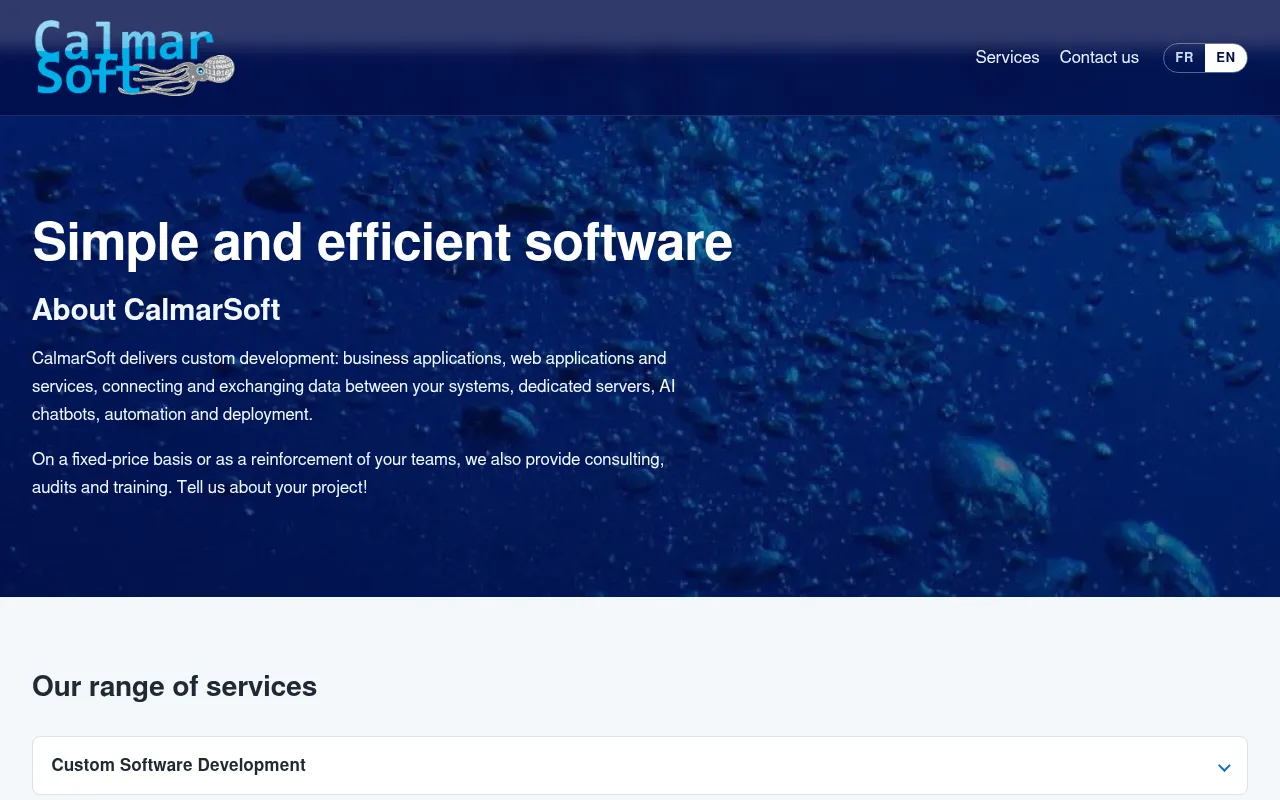1280x800 pixels.
Task: Click the paragraph starting 'On a fixed-price basis'
Action: [x=348, y=474]
